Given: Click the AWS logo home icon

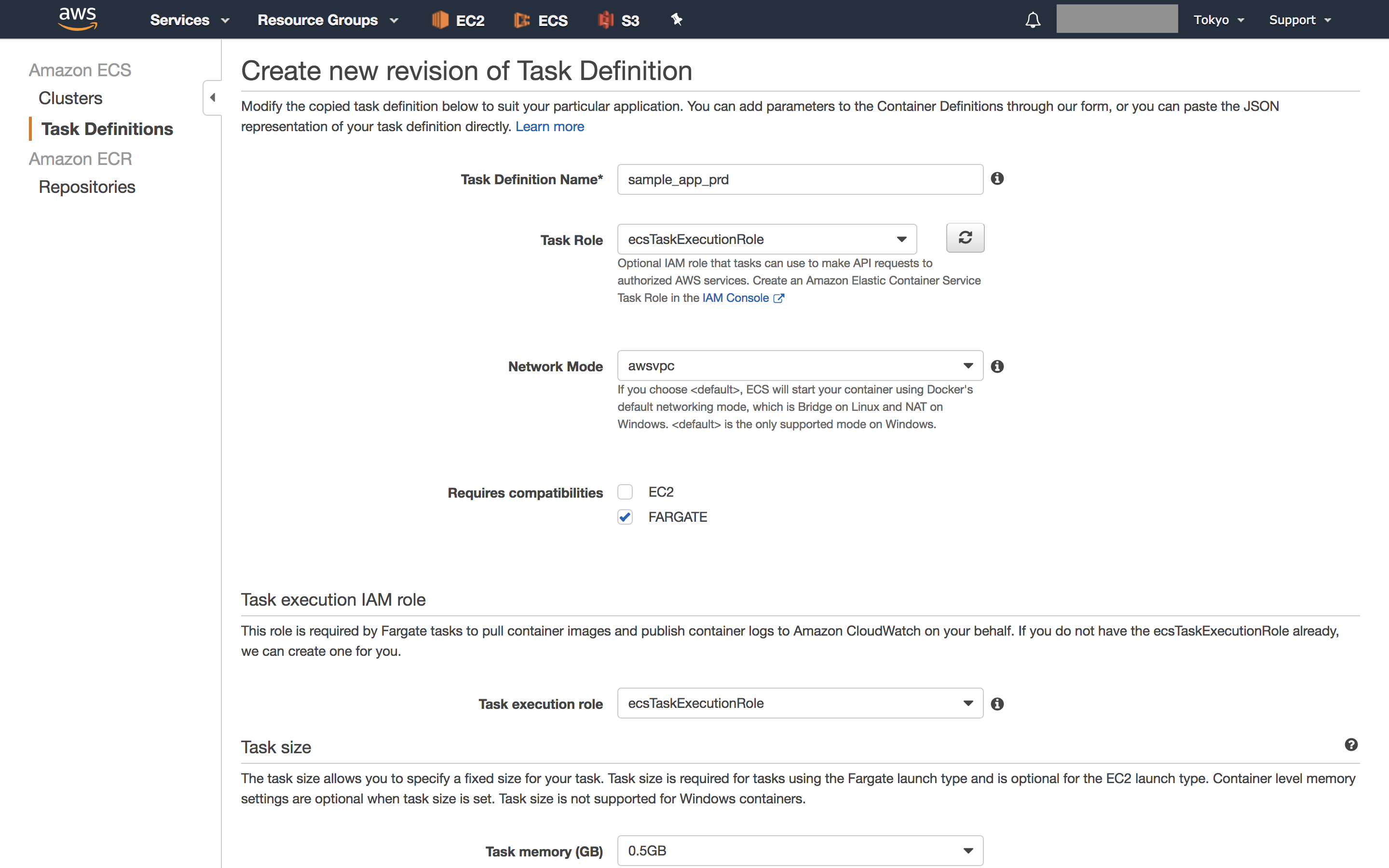Looking at the screenshot, I should pos(78,19).
